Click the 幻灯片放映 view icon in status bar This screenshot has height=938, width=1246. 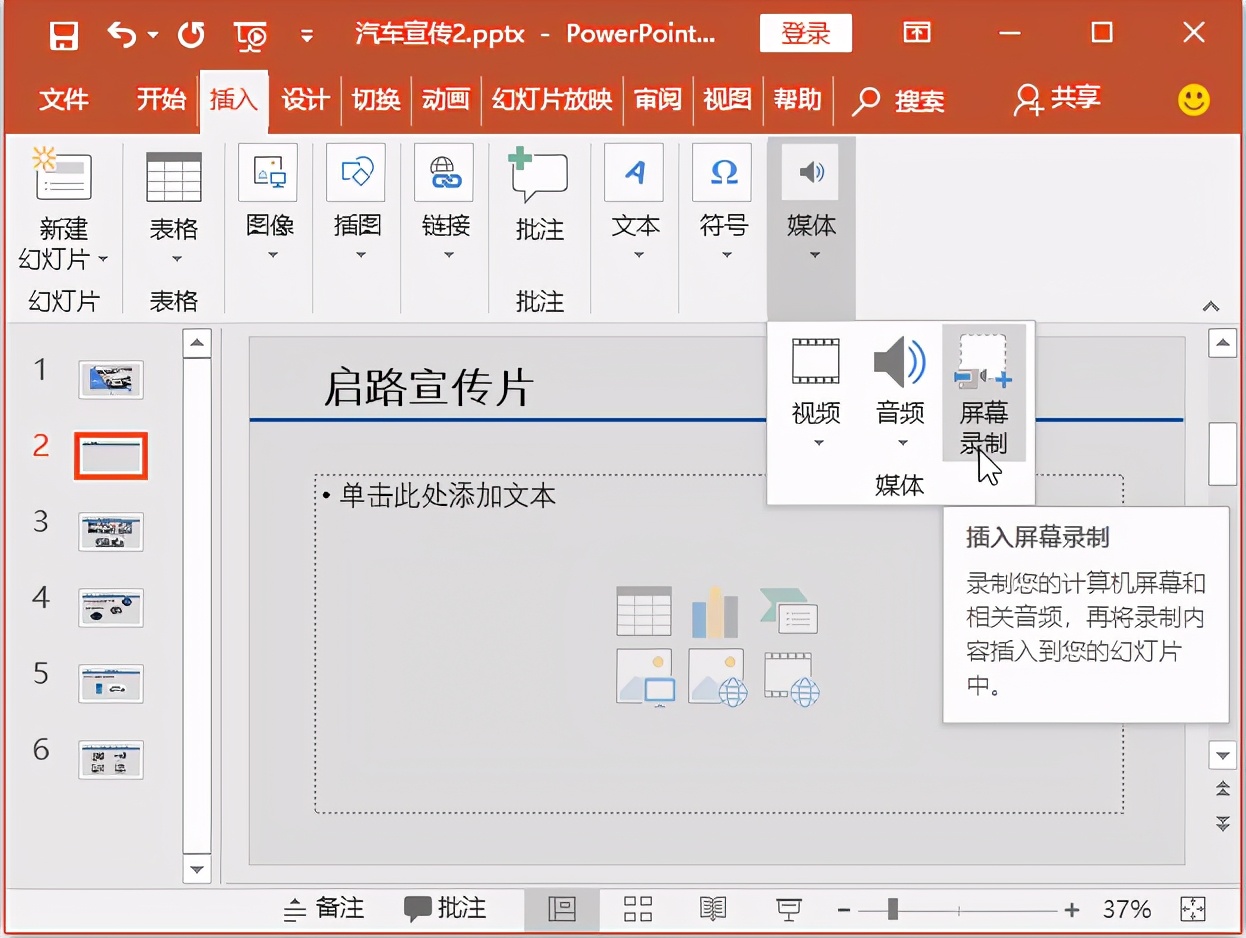click(789, 909)
